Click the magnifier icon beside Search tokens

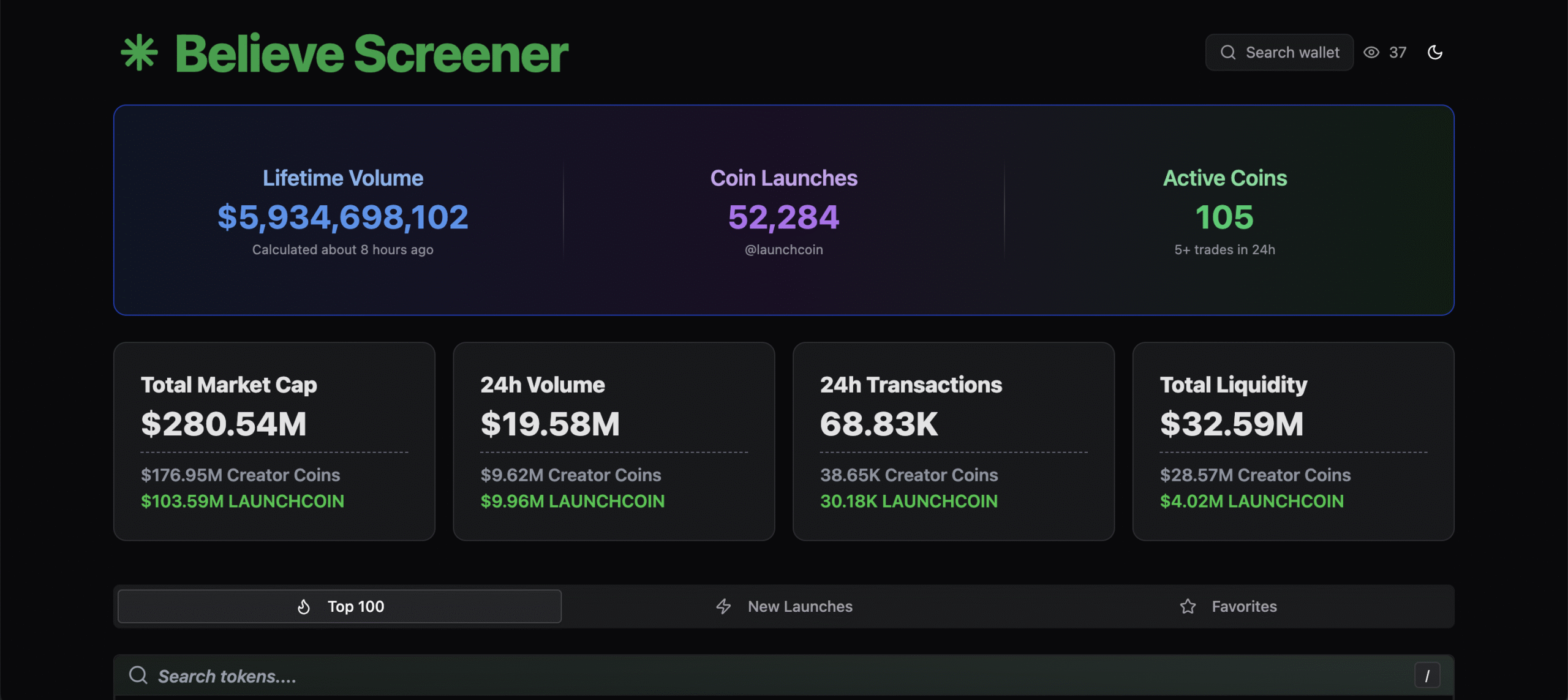pos(138,676)
